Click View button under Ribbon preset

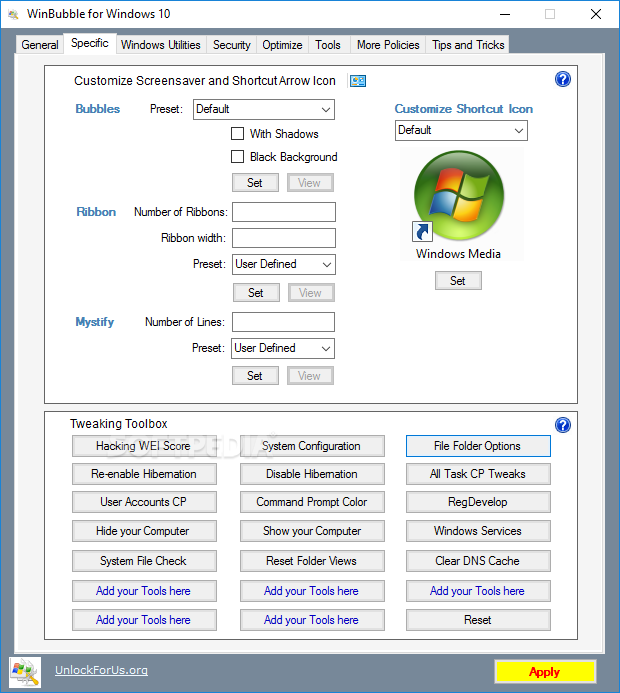pyautogui.click(x=311, y=293)
